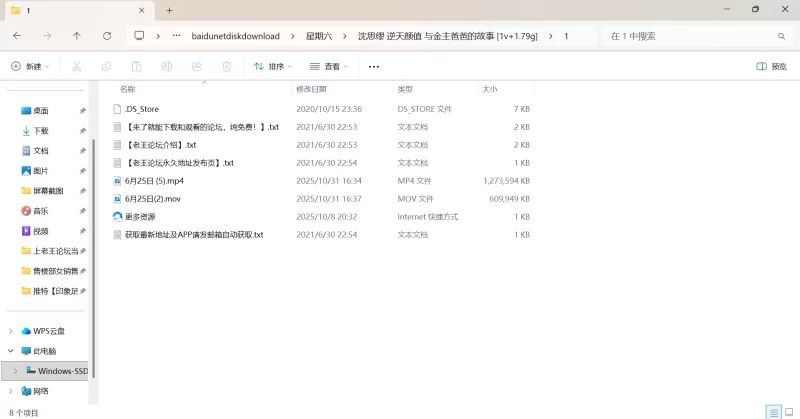Expand the Windows-SSD drive node
800x419 pixels.
point(15,371)
